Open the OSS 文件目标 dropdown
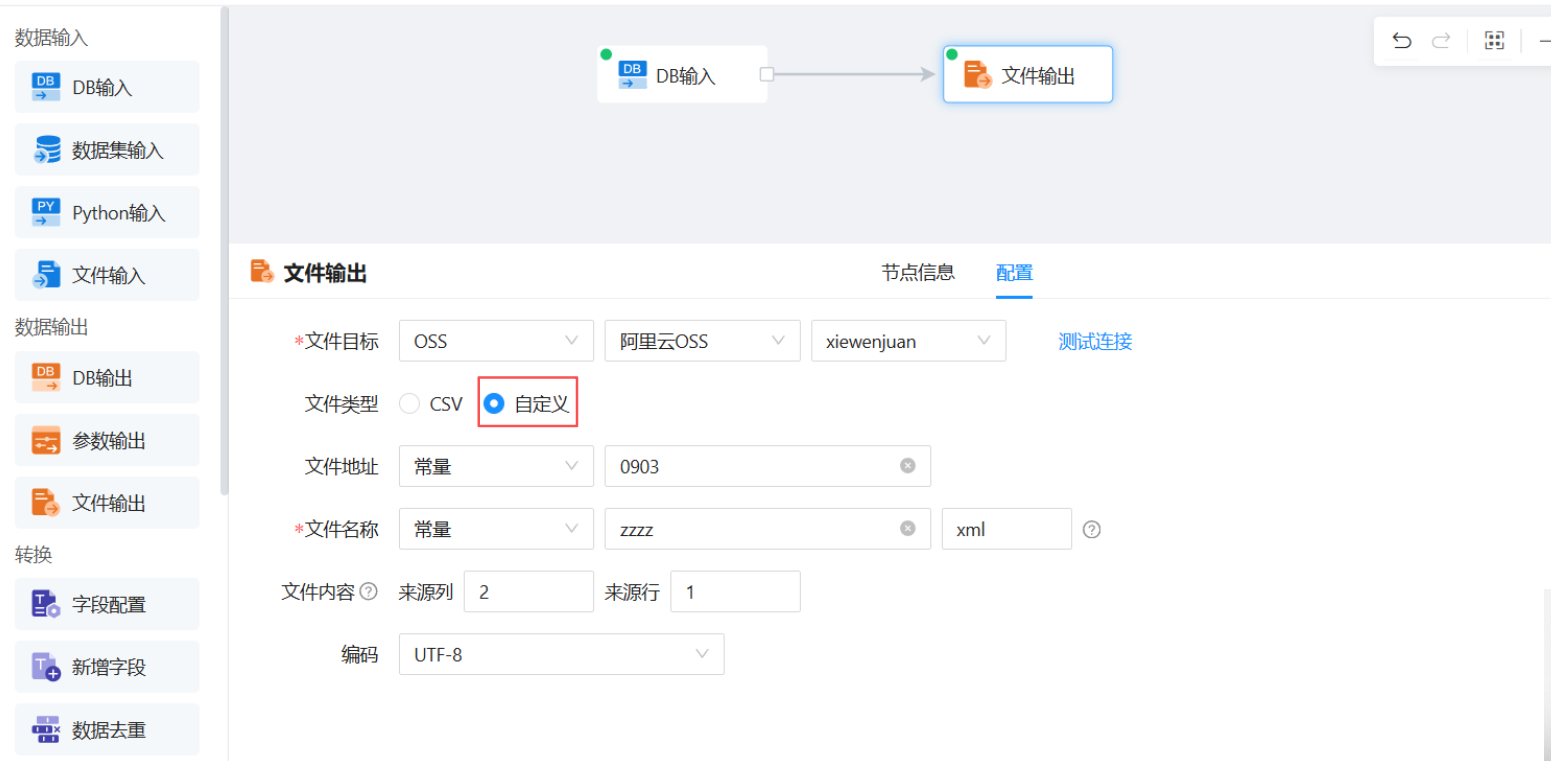The image size is (1551, 761). coord(496,341)
